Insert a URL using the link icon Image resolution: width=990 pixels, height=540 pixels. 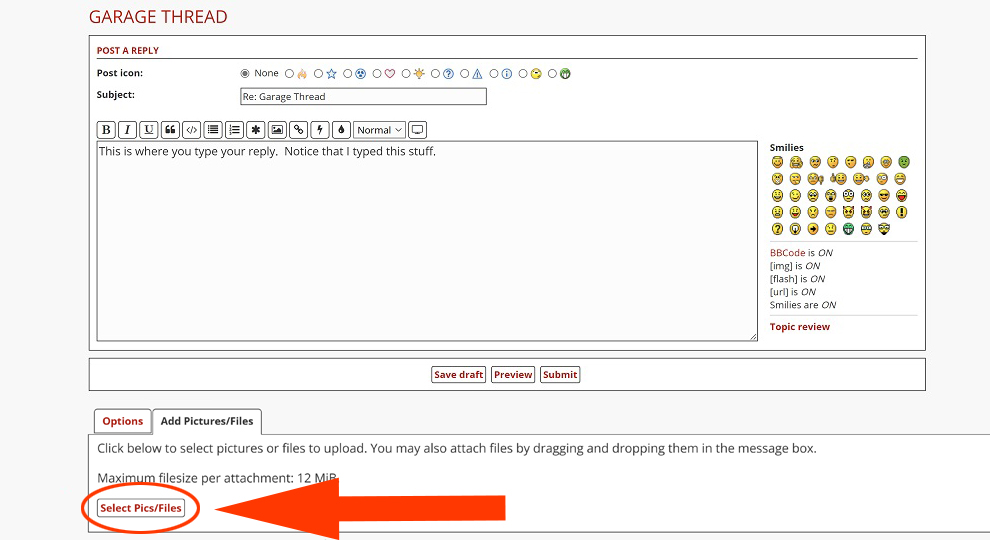pyautogui.click(x=298, y=130)
